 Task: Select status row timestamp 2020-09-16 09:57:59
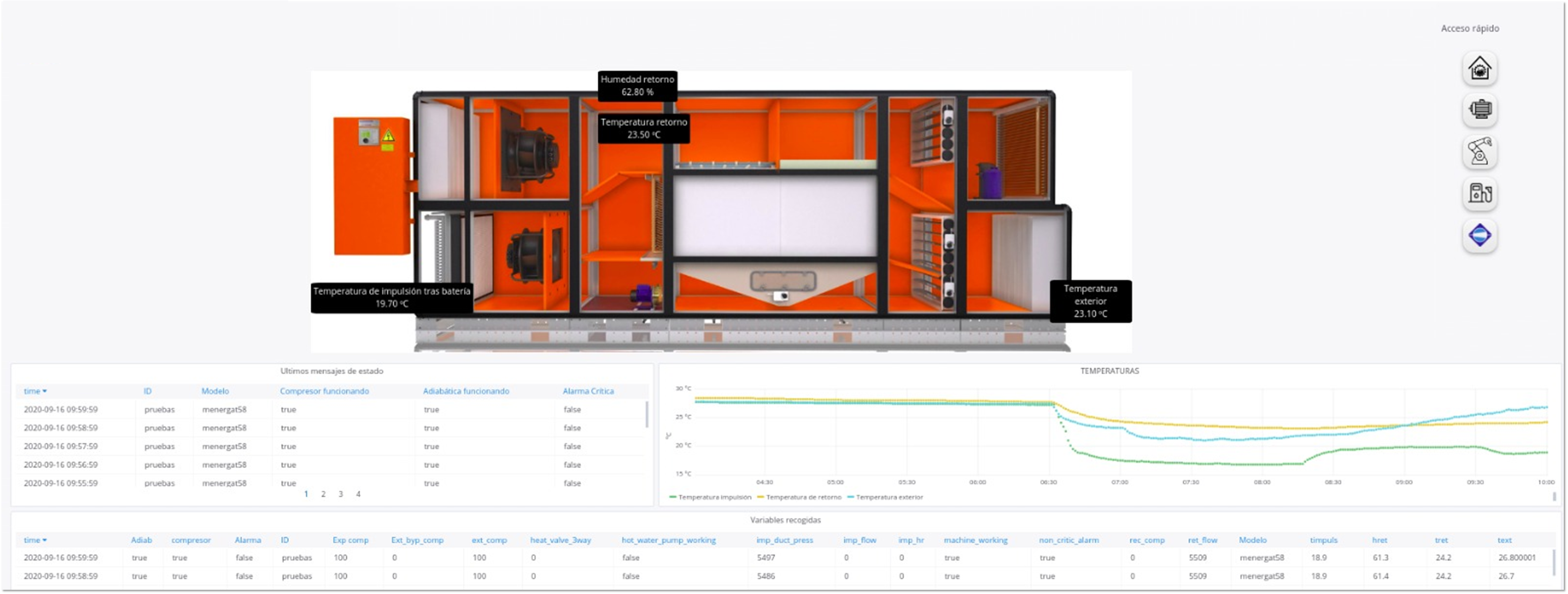click(60, 447)
